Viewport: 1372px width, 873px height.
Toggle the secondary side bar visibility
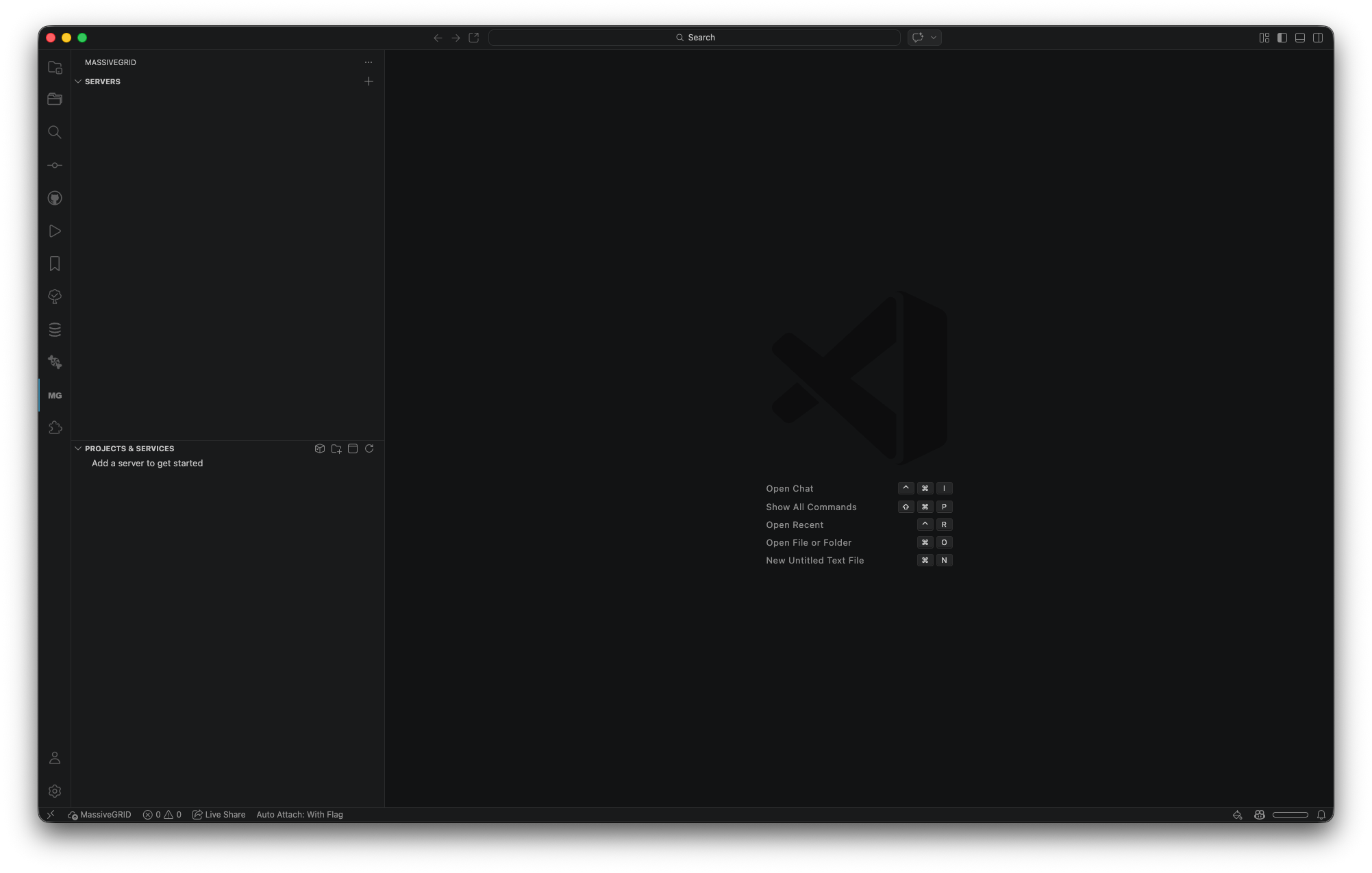[x=1318, y=38]
